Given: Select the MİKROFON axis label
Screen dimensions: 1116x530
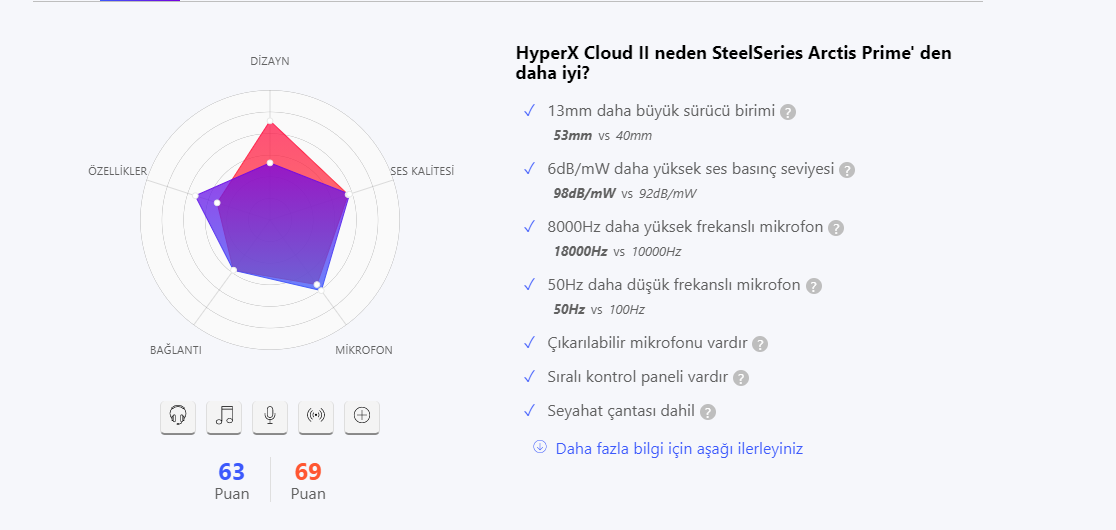Looking at the screenshot, I should coord(364,350).
